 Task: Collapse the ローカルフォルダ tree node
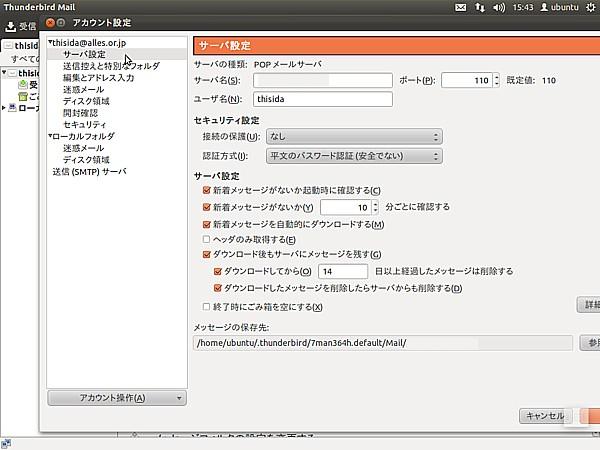pyautogui.click(x=50, y=135)
